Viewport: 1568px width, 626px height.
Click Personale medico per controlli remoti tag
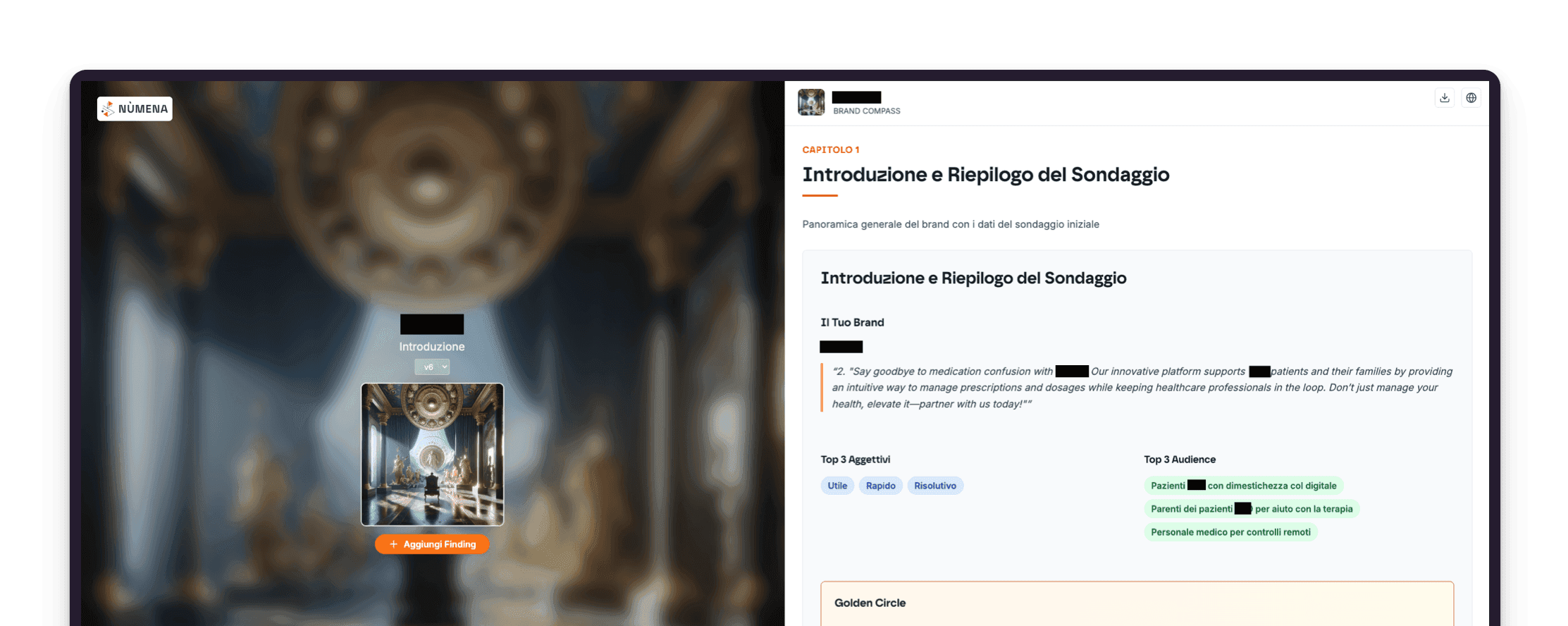tap(1230, 532)
